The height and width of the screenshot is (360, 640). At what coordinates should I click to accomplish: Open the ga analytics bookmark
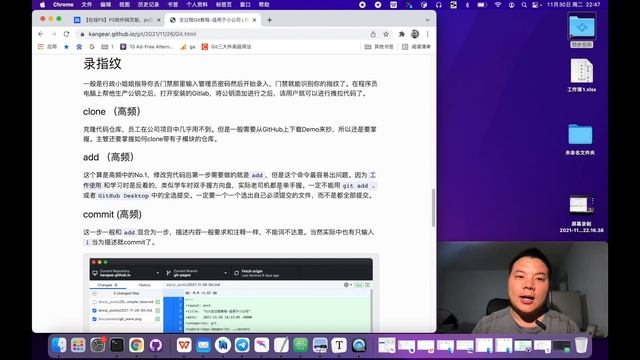click(x=188, y=47)
